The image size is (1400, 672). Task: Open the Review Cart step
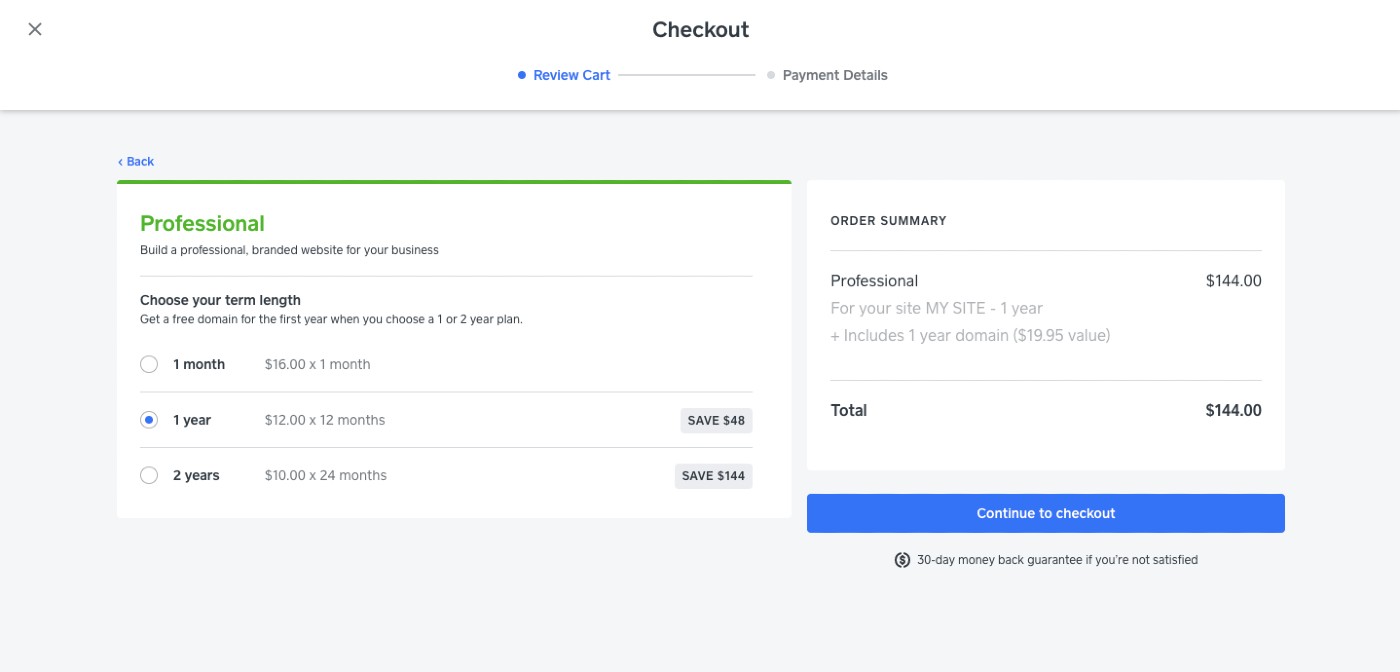(x=571, y=75)
